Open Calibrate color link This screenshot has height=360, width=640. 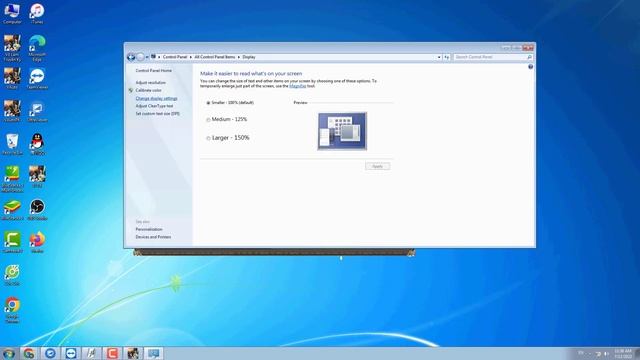point(148,90)
